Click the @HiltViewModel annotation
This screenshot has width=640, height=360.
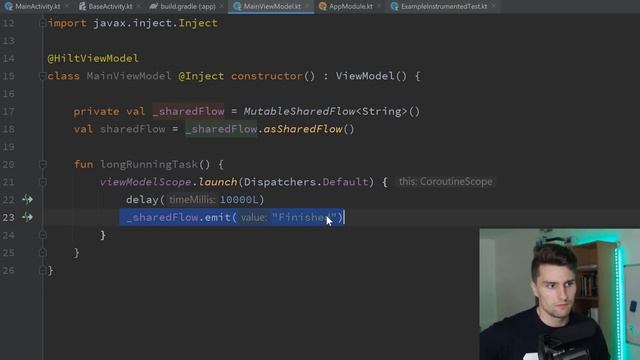[93, 58]
